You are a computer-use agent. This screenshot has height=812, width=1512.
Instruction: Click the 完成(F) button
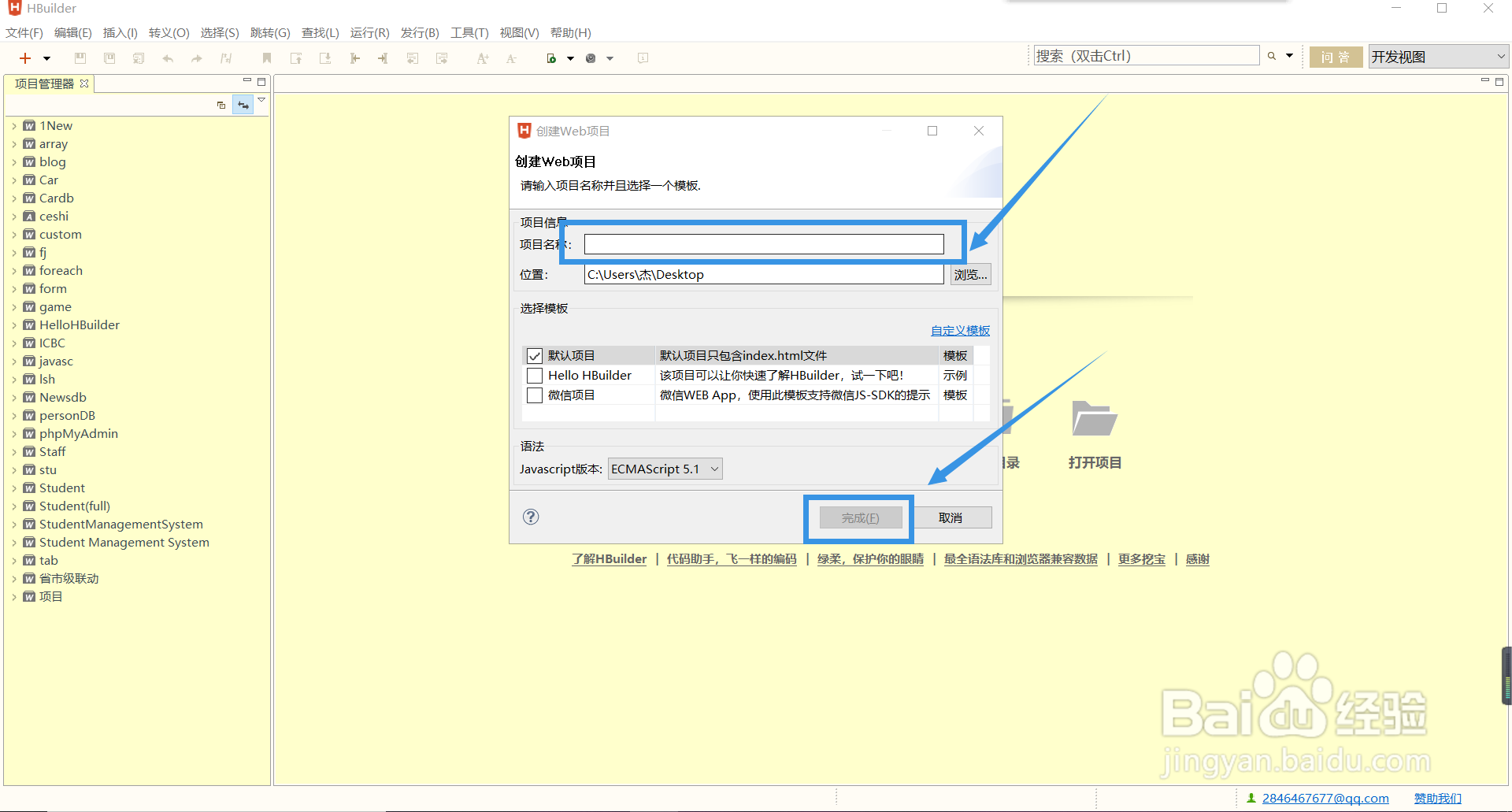tap(861, 517)
